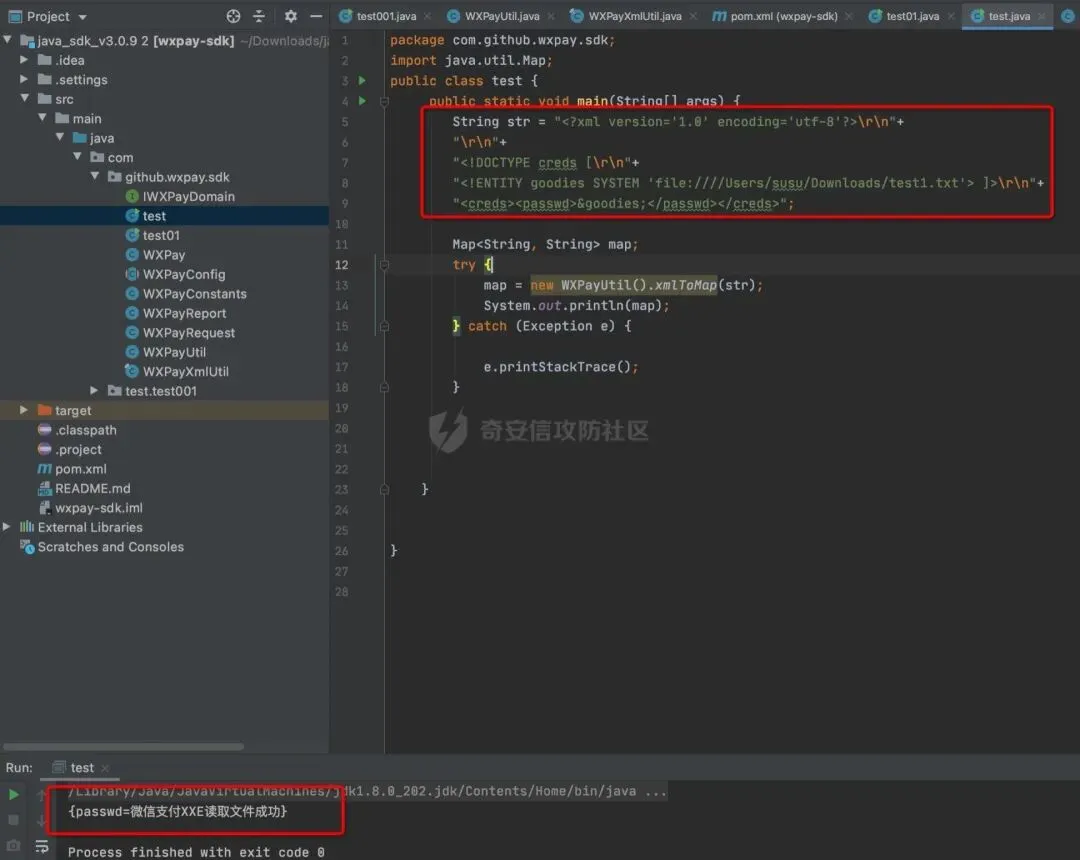This screenshot has height=860, width=1080.
Task: Click the collapse all icon in Project panel
Action: tap(259, 16)
